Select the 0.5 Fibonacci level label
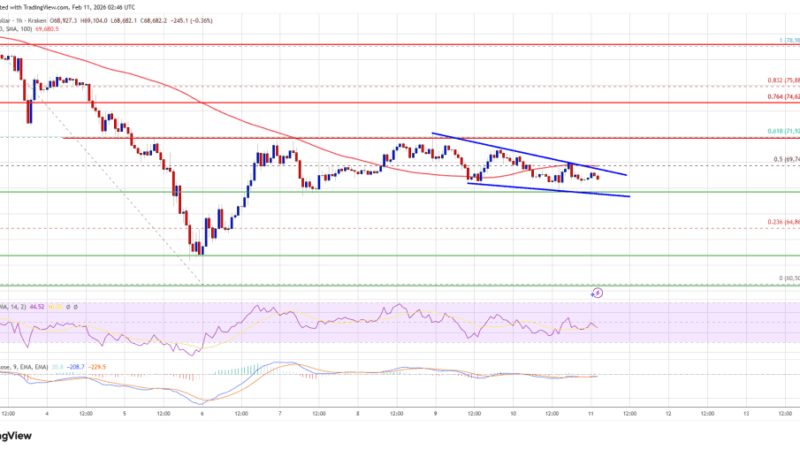The image size is (800, 450). [786, 159]
